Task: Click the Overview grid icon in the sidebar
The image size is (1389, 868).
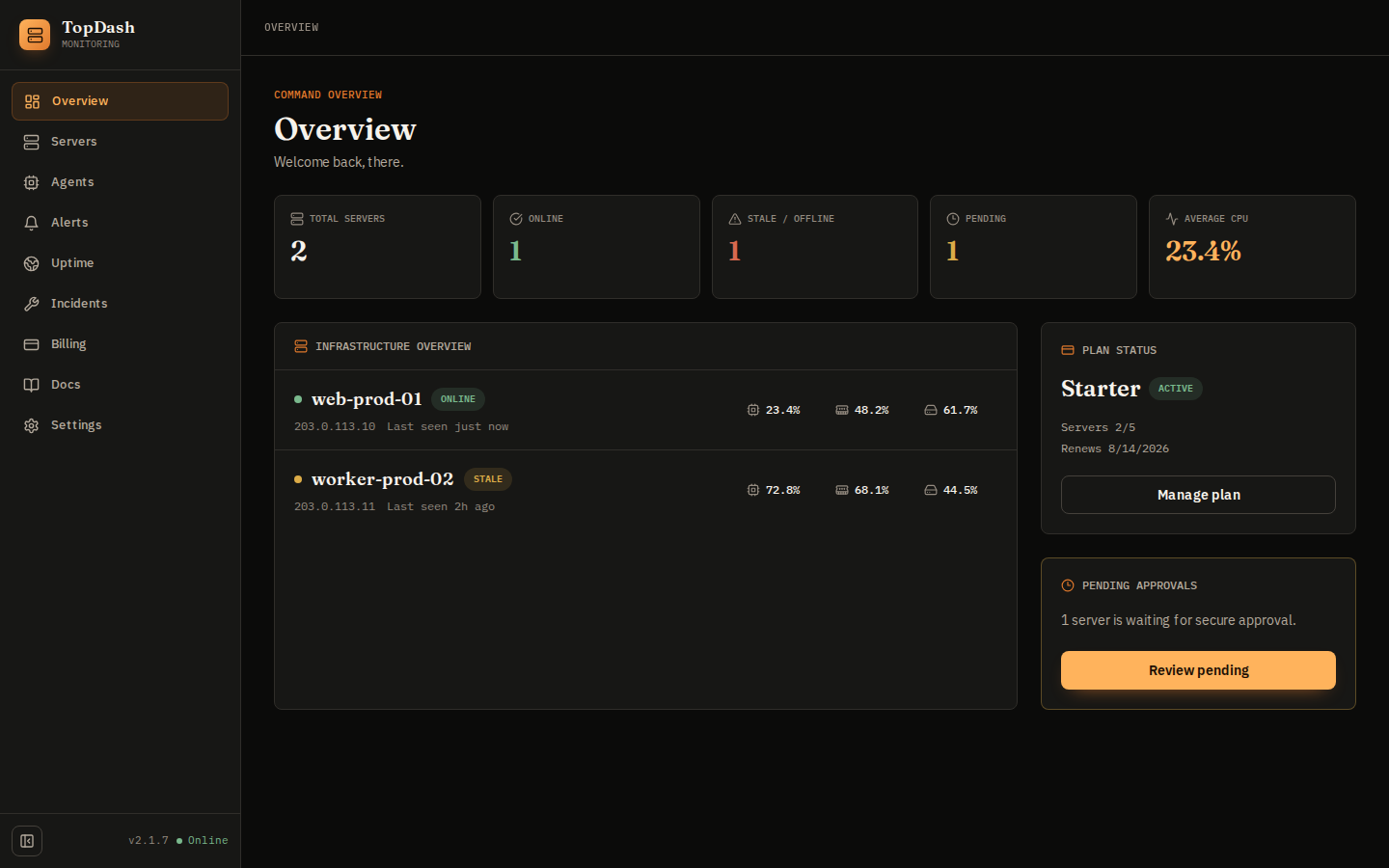Action: tap(32, 101)
